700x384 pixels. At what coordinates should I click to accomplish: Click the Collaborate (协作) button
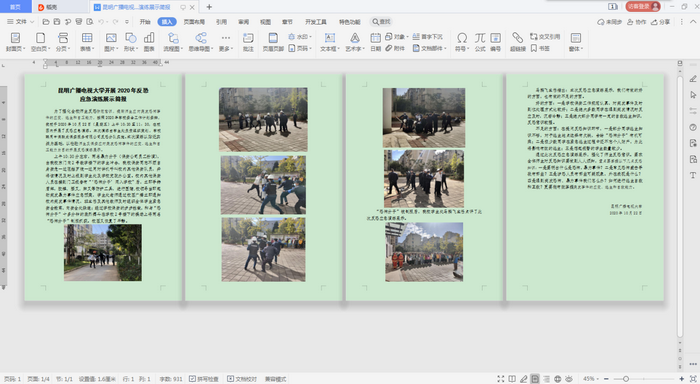(x=637, y=21)
